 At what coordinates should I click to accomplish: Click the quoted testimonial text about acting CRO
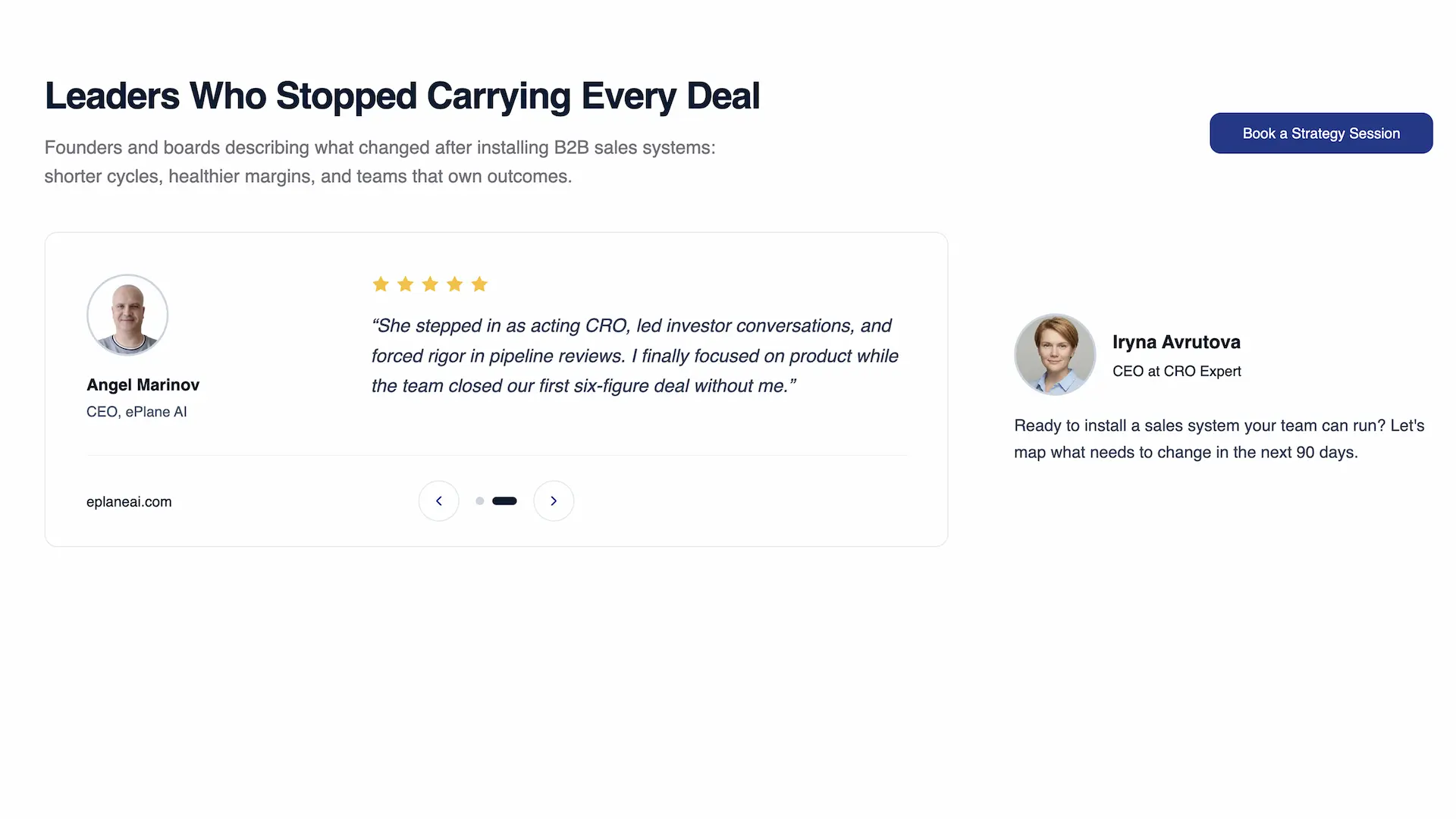(634, 355)
